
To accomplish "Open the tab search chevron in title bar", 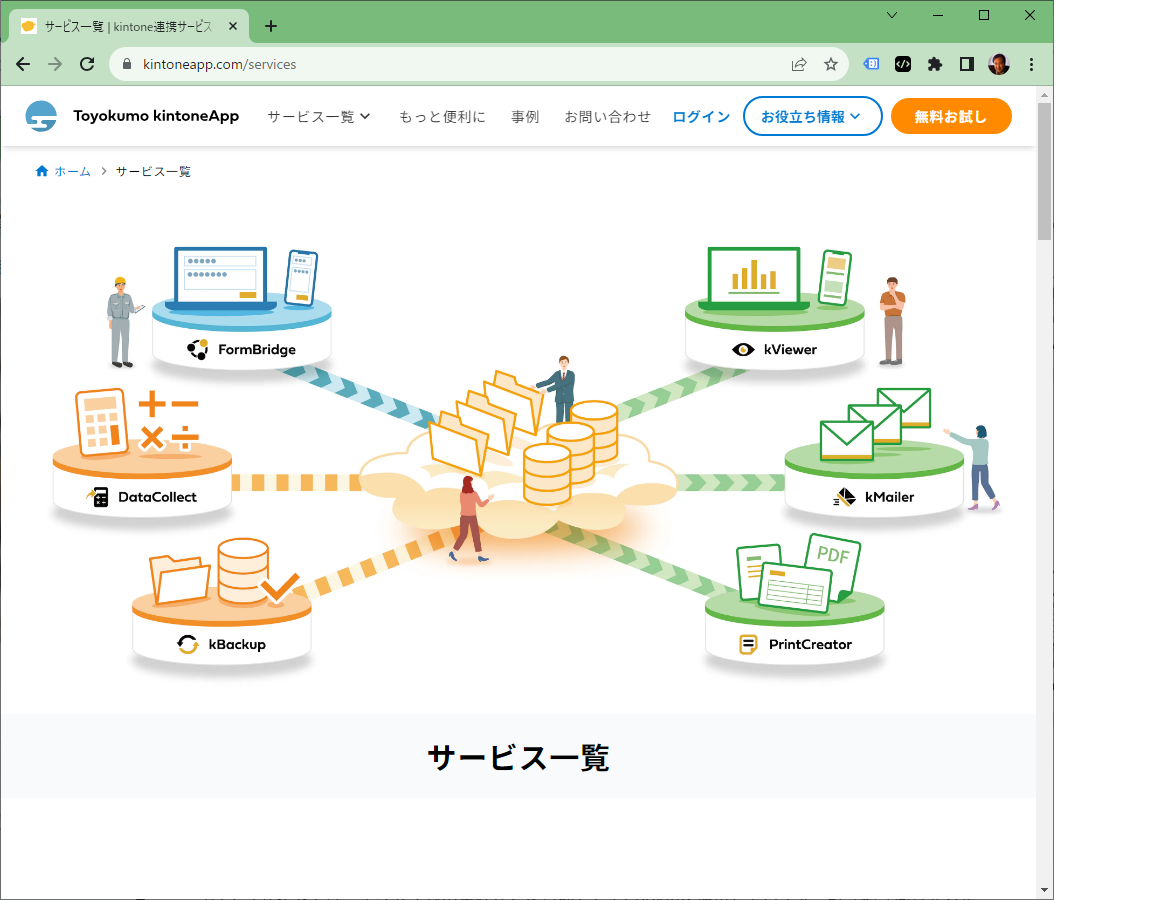I will tap(892, 15).
